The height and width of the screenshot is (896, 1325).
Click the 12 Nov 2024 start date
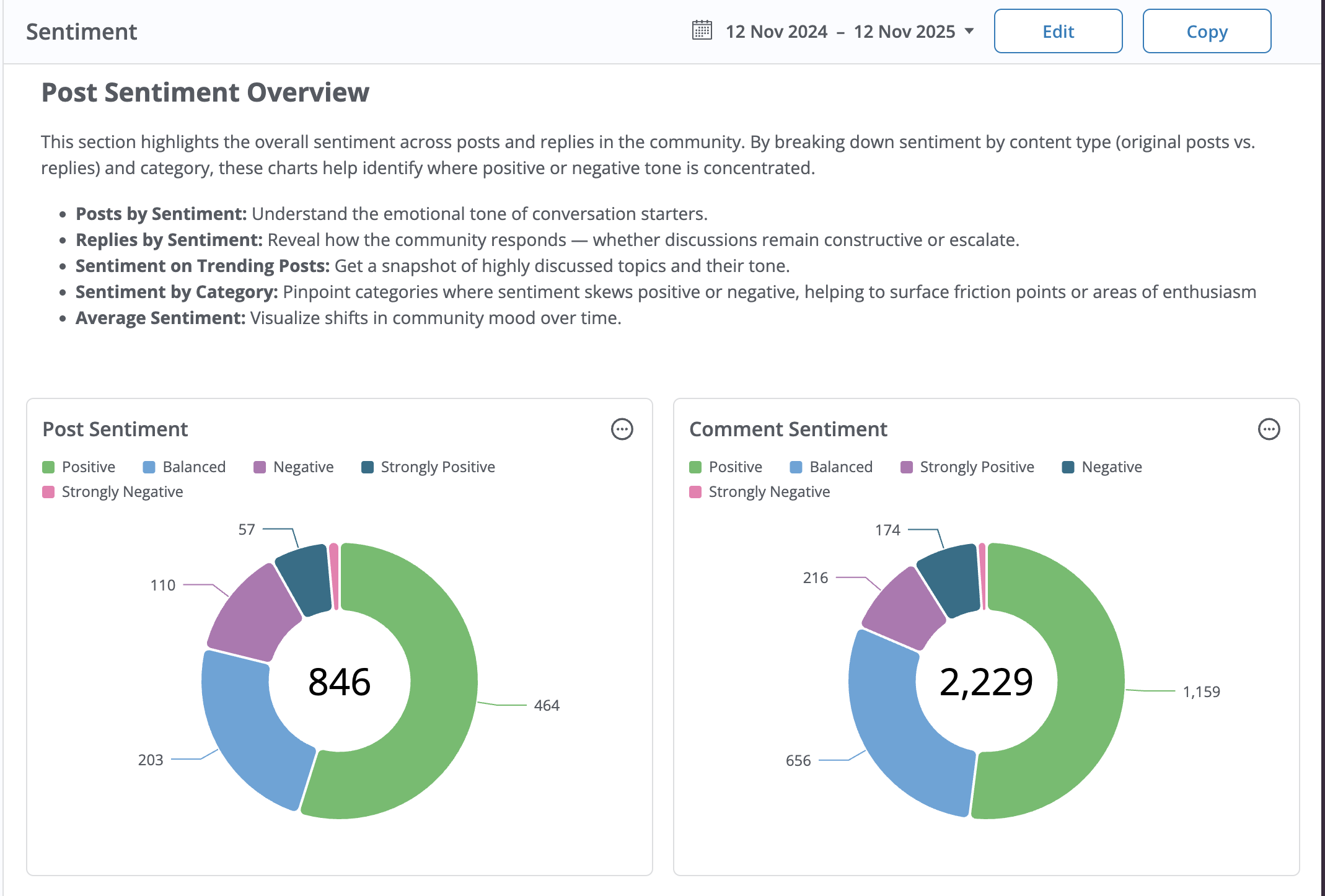click(776, 32)
